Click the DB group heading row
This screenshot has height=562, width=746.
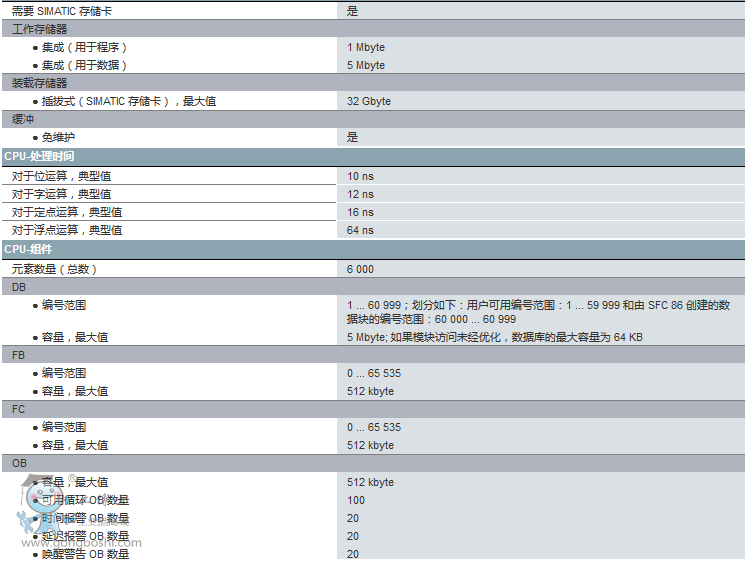[19, 287]
